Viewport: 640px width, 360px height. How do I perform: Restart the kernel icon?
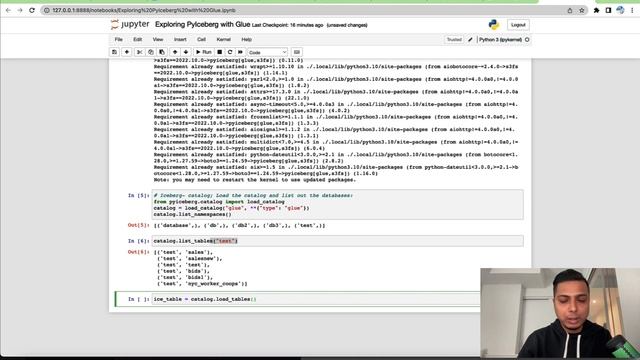coord(230,52)
